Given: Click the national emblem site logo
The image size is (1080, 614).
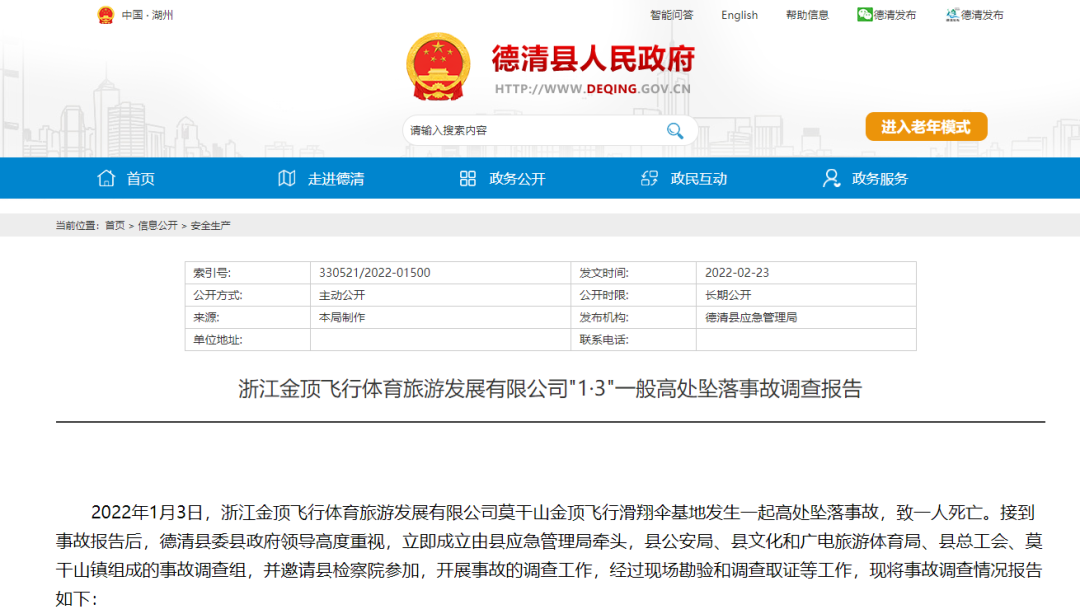Looking at the screenshot, I should coord(437,67).
